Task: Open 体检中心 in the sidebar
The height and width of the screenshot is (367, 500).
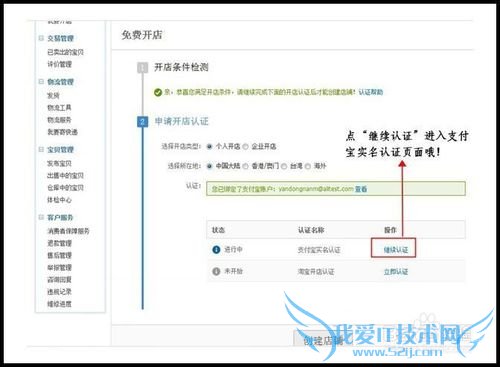Action: click(59, 200)
